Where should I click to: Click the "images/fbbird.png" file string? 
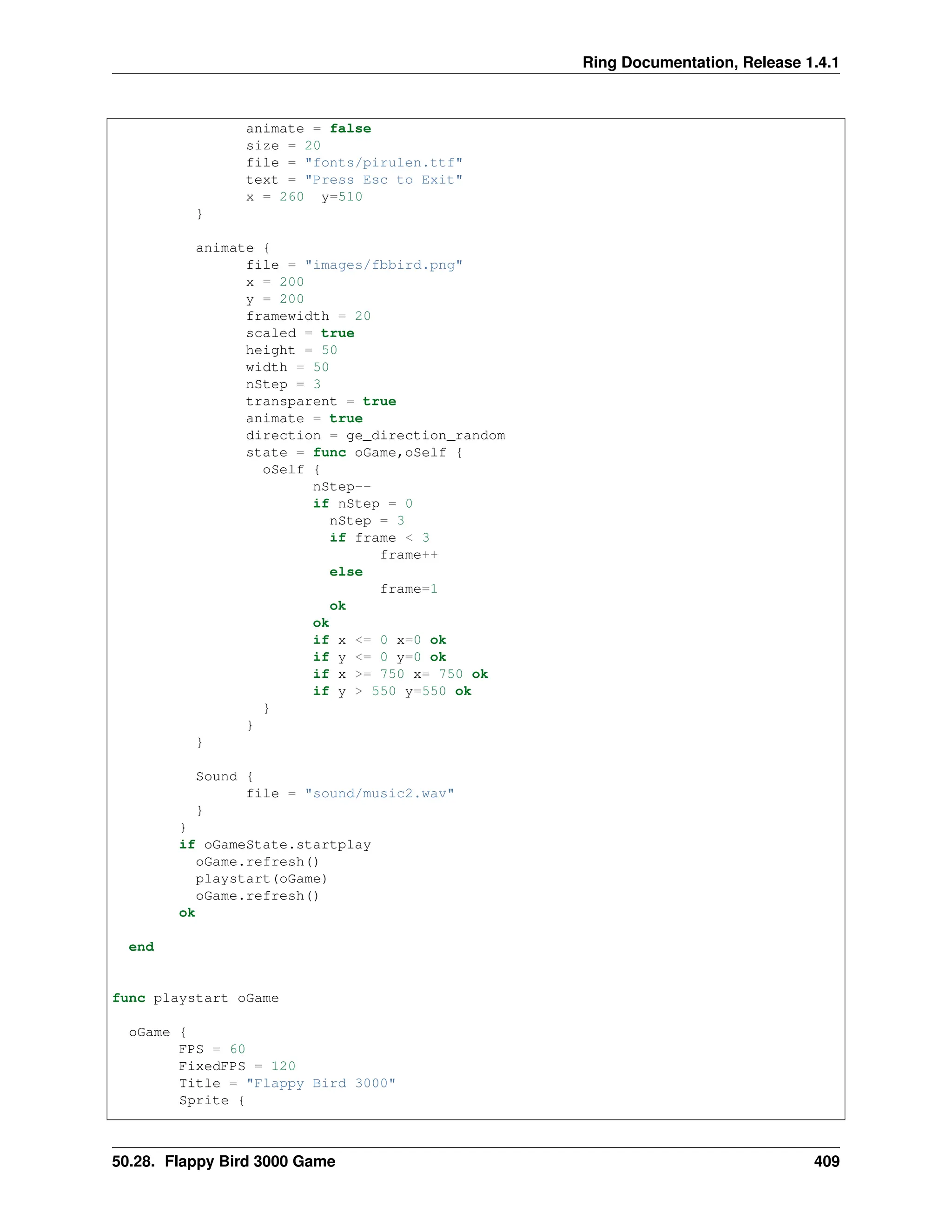(x=383, y=265)
